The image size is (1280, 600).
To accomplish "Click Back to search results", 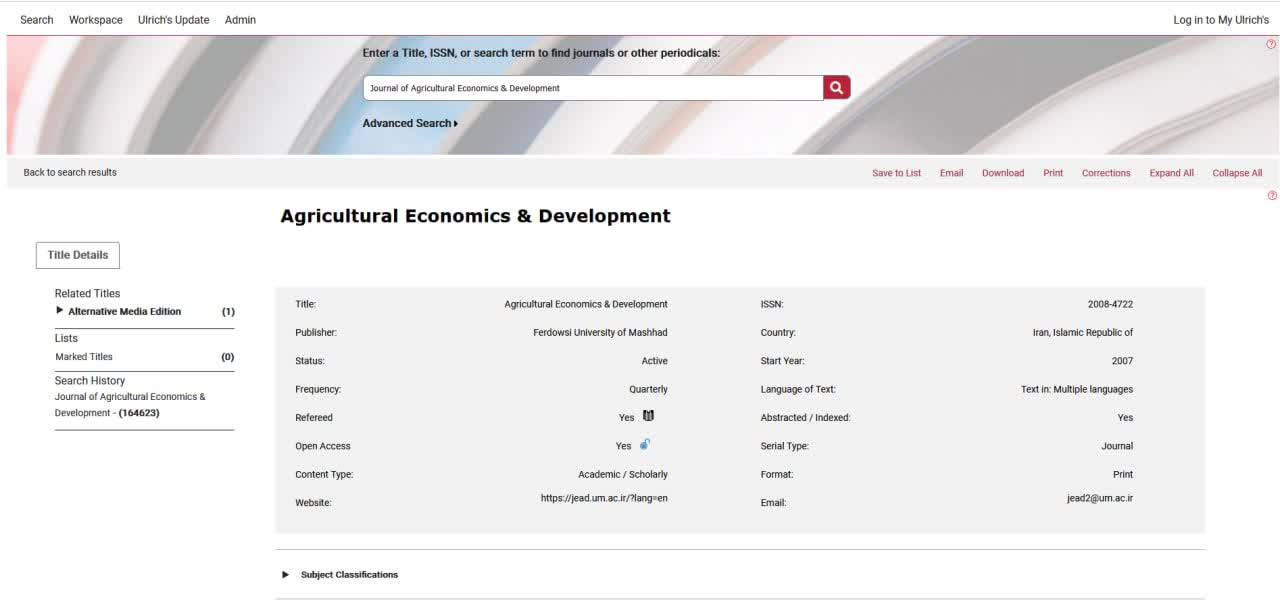I will pyautogui.click(x=70, y=172).
